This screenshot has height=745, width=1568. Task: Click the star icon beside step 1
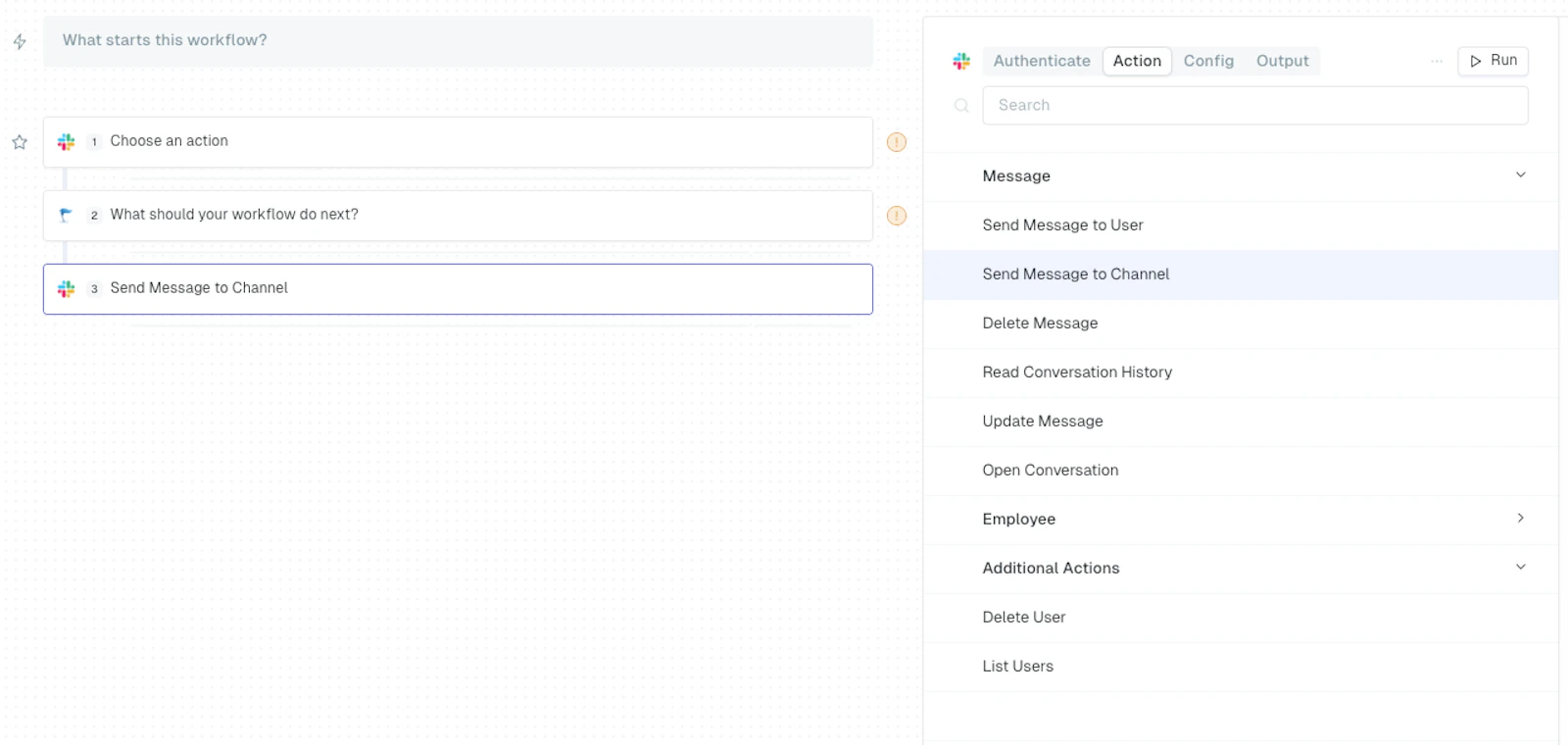(x=20, y=142)
